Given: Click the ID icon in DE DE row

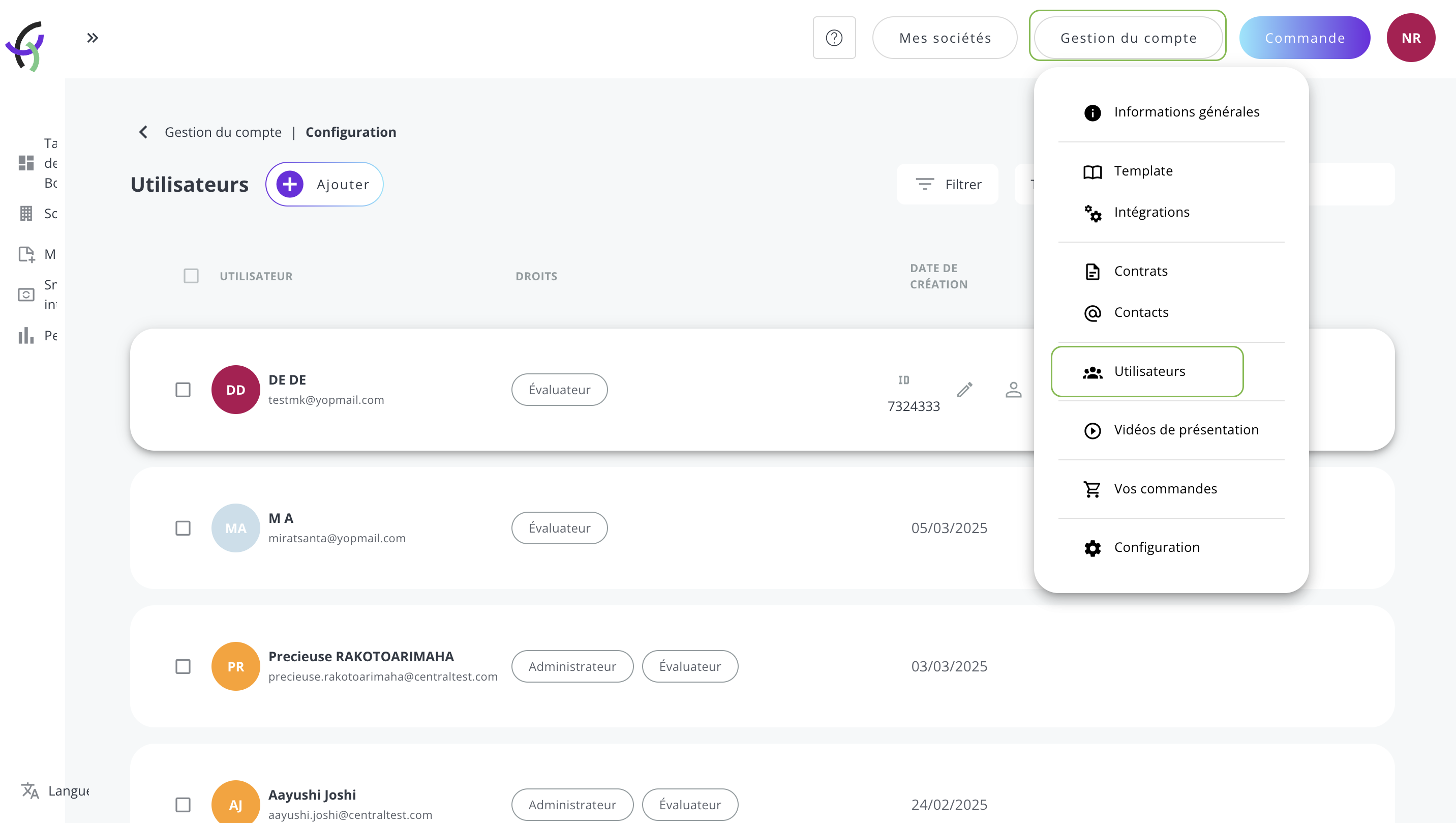Looking at the screenshot, I should point(904,380).
